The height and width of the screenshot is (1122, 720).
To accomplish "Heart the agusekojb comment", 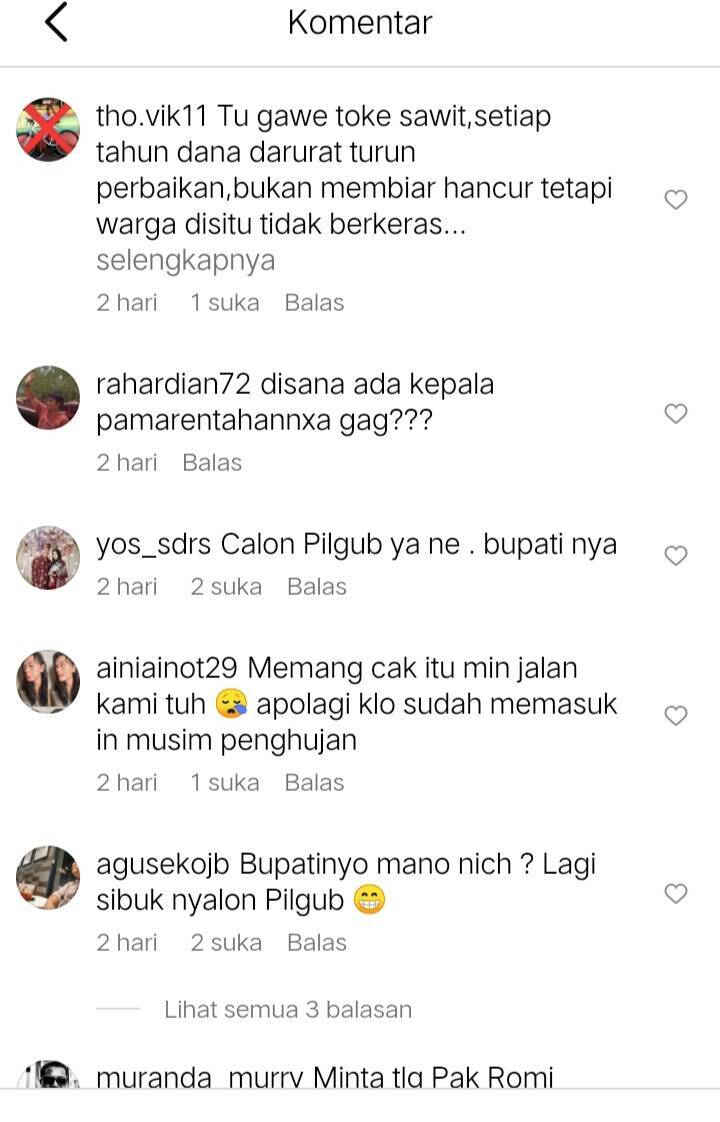I will click(x=676, y=893).
